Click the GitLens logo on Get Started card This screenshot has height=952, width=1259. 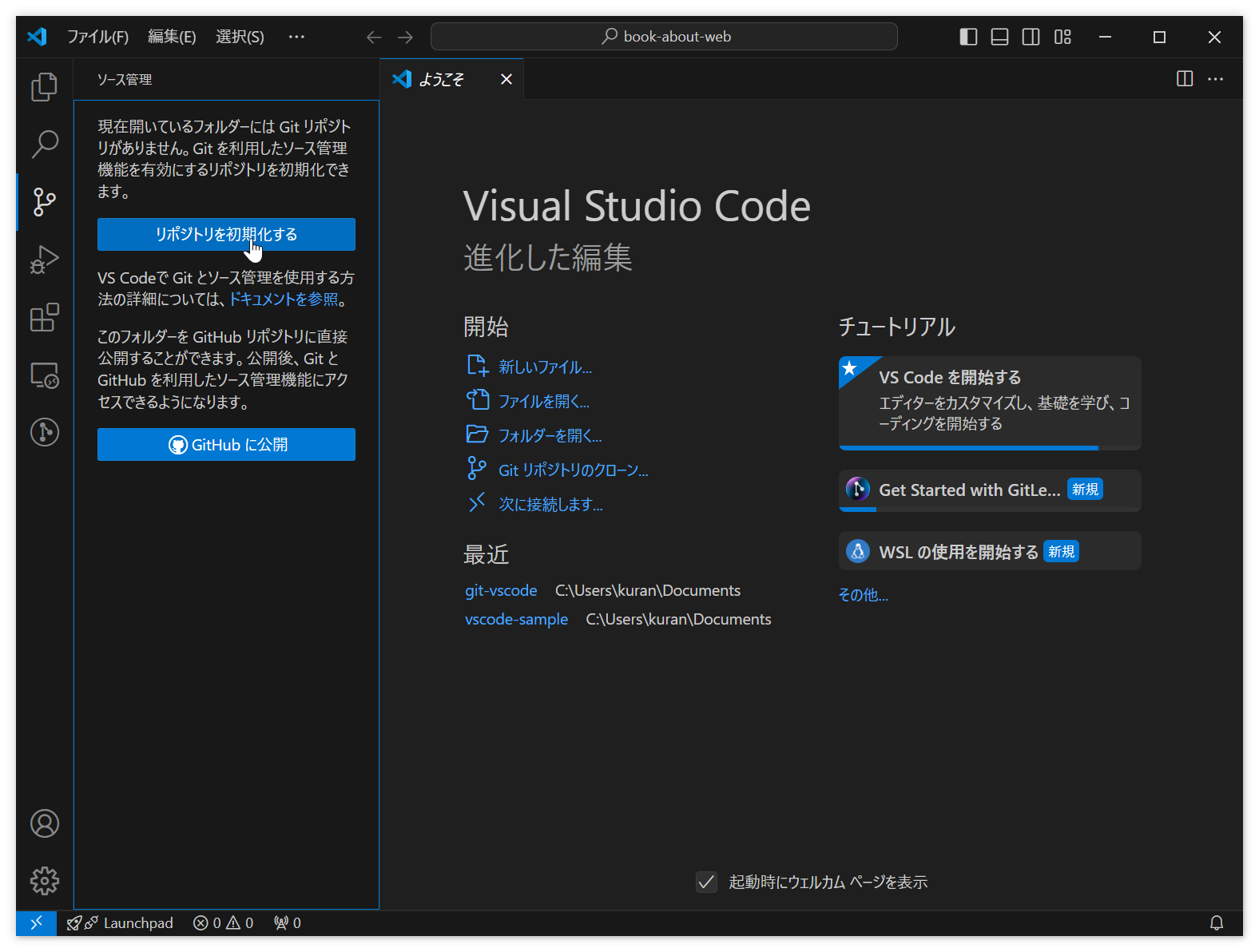(858, 489)
